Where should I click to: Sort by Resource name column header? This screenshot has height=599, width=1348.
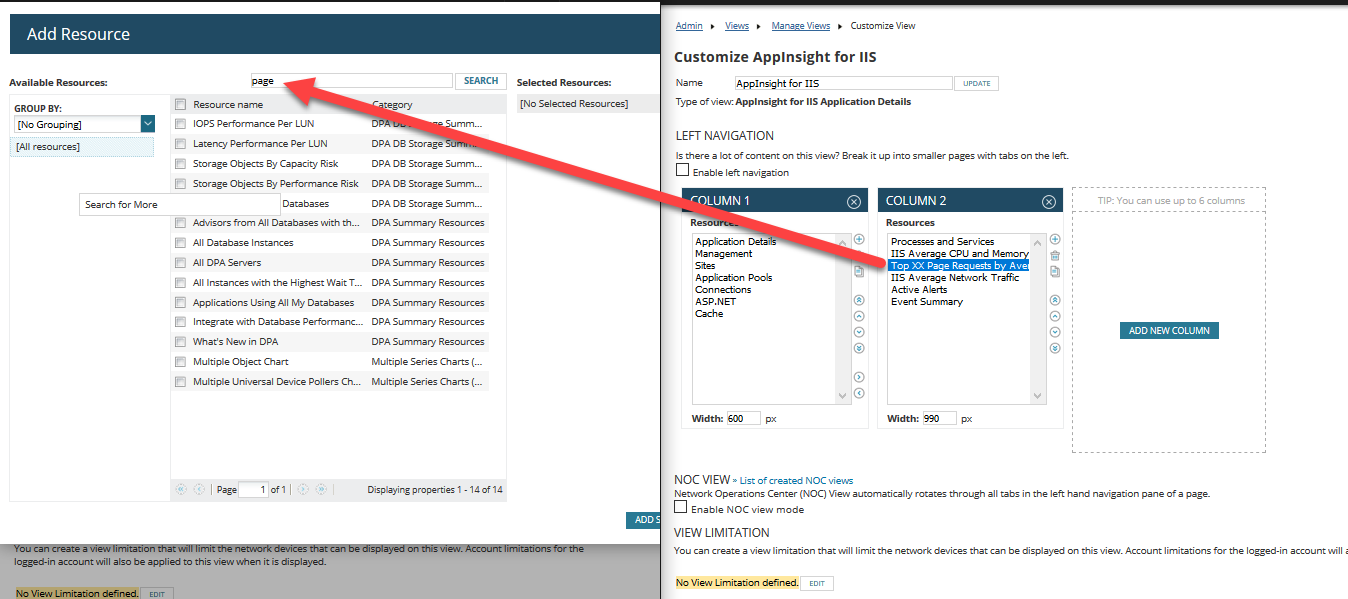pos(228,104)
